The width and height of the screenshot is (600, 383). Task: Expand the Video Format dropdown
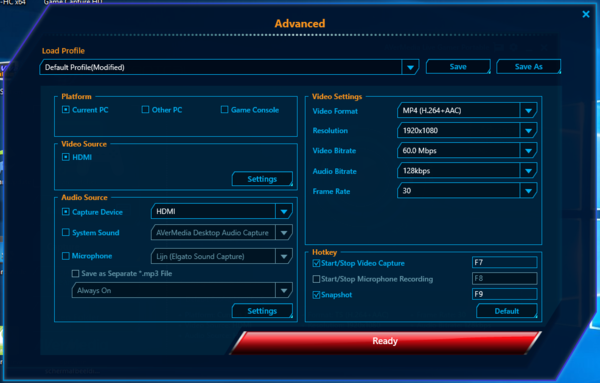point(528,111)
